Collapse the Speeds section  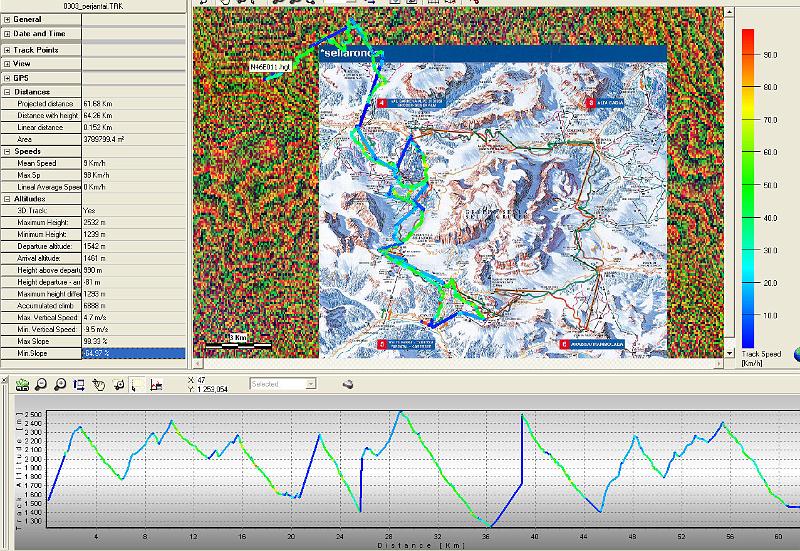point(7,152)
